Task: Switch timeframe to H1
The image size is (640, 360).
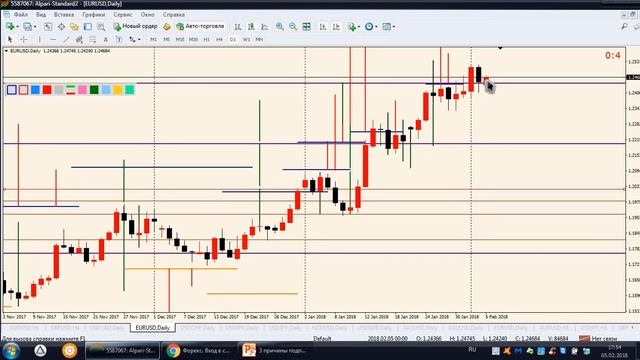Action: 207,40
